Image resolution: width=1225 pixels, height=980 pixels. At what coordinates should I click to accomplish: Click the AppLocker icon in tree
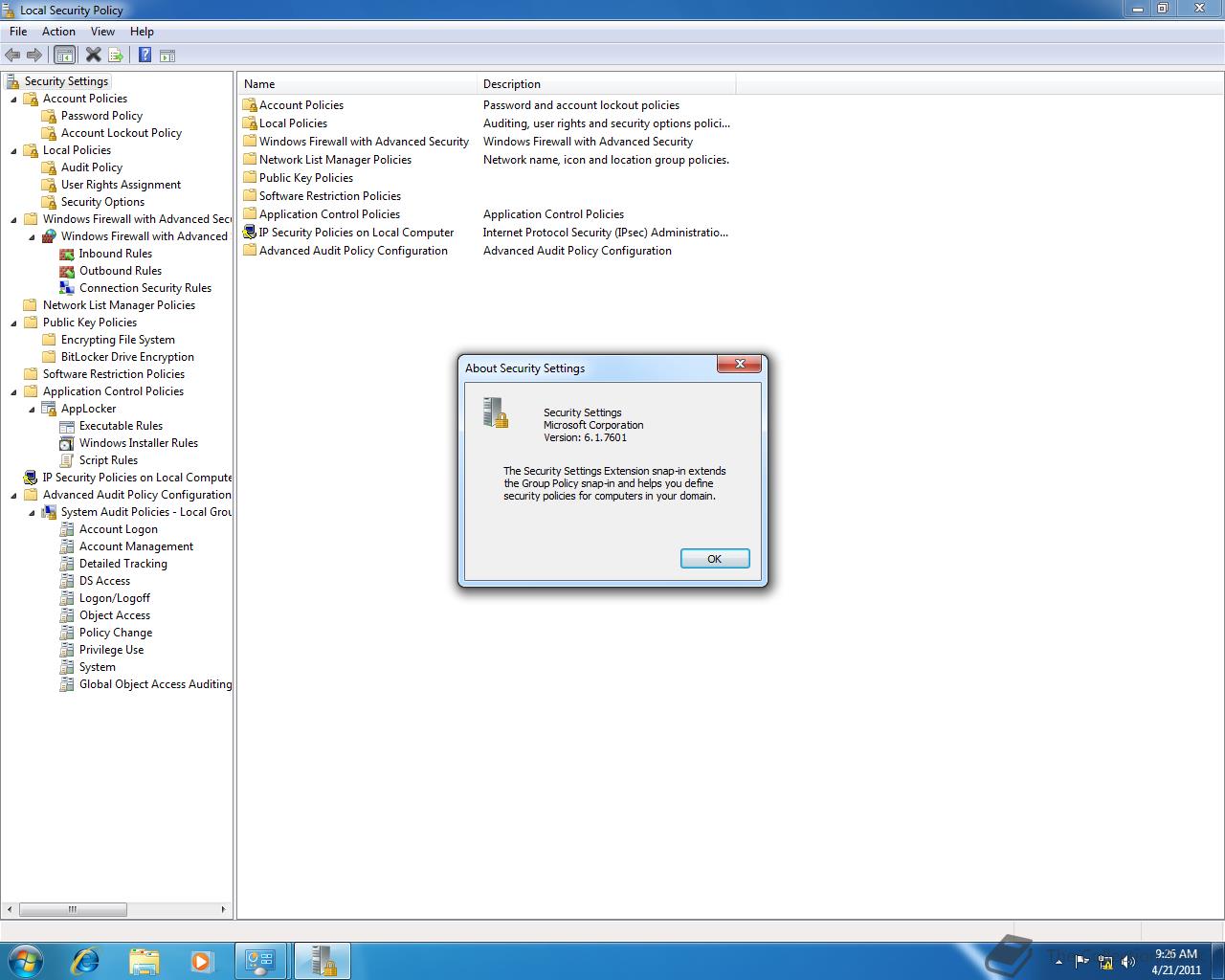click(x=49, y=409)
